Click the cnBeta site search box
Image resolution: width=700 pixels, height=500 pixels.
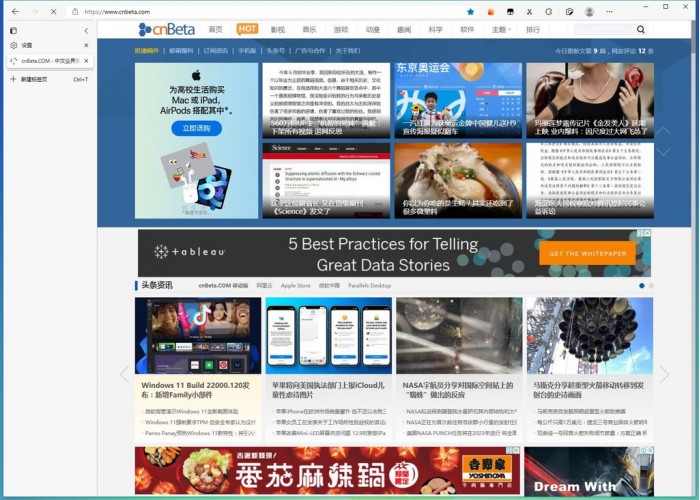(604, 29)
